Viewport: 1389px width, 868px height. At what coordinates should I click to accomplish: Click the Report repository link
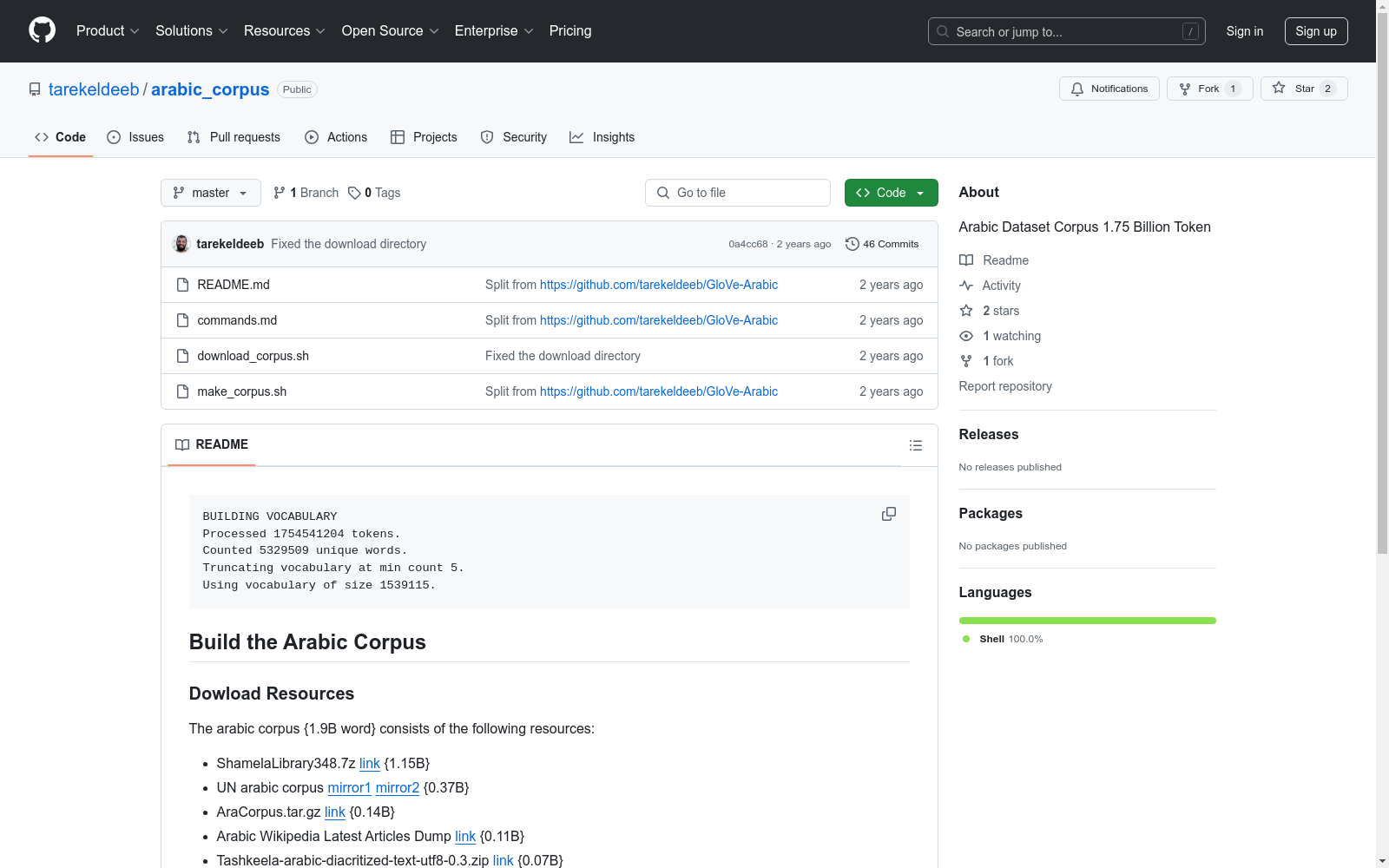point(1005,386)
